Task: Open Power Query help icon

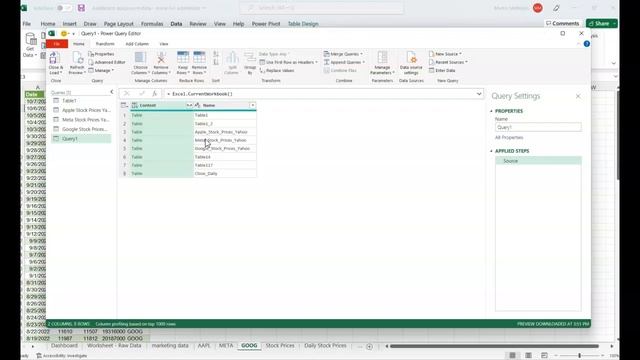Action: point(587,44)
